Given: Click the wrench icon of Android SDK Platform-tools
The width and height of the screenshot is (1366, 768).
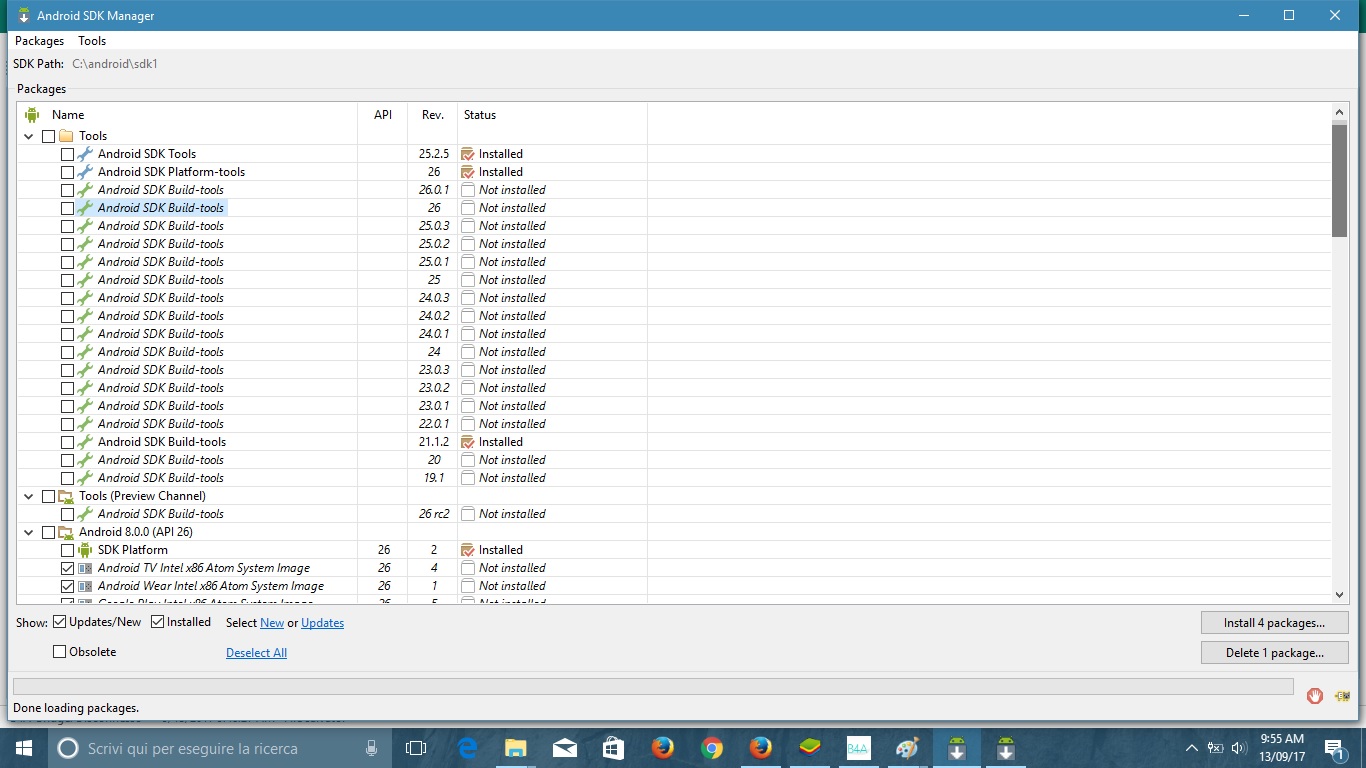Looking at the screenshot, I should pos(85,172).
